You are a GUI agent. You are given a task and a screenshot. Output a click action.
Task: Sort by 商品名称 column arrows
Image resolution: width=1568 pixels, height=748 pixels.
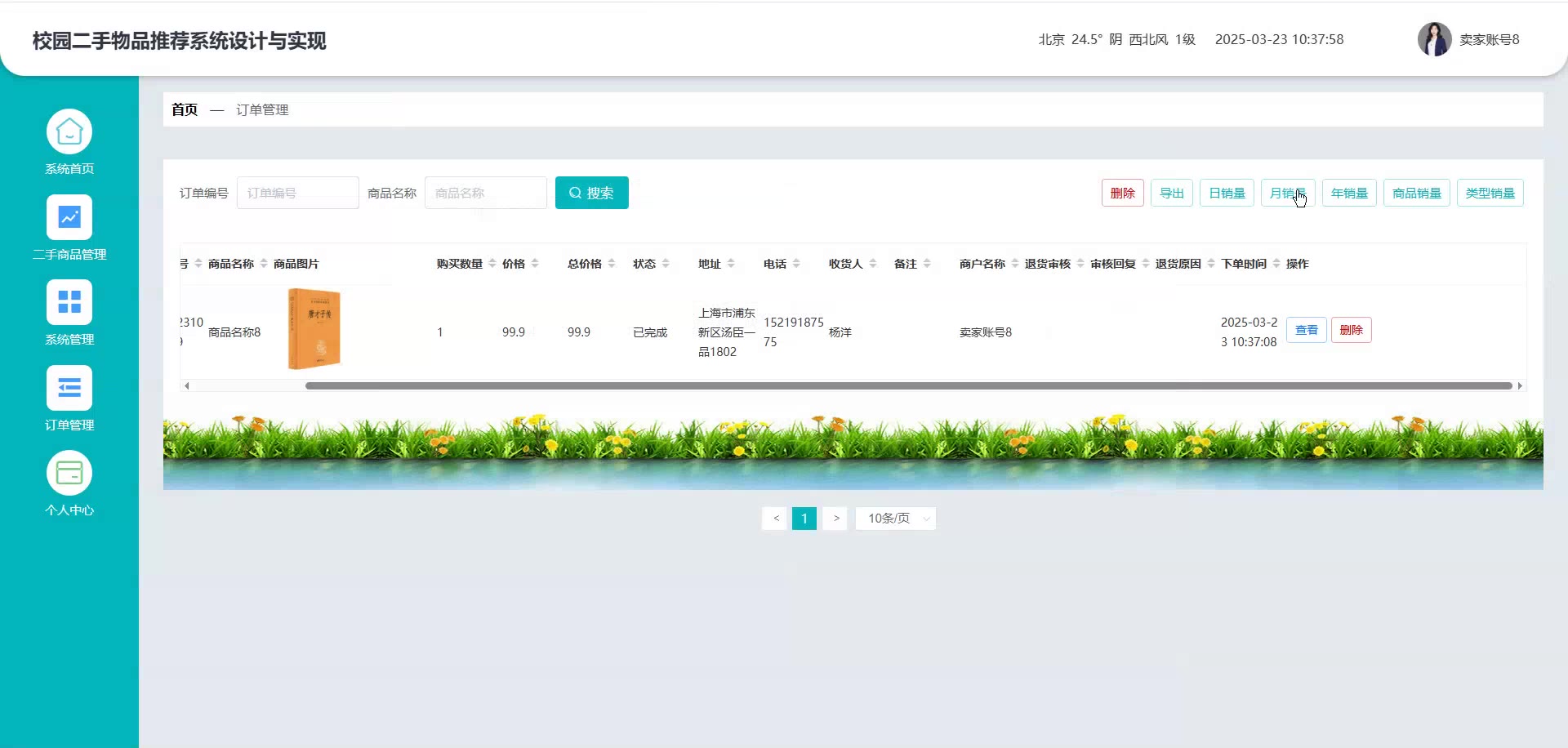click(264, 264)
